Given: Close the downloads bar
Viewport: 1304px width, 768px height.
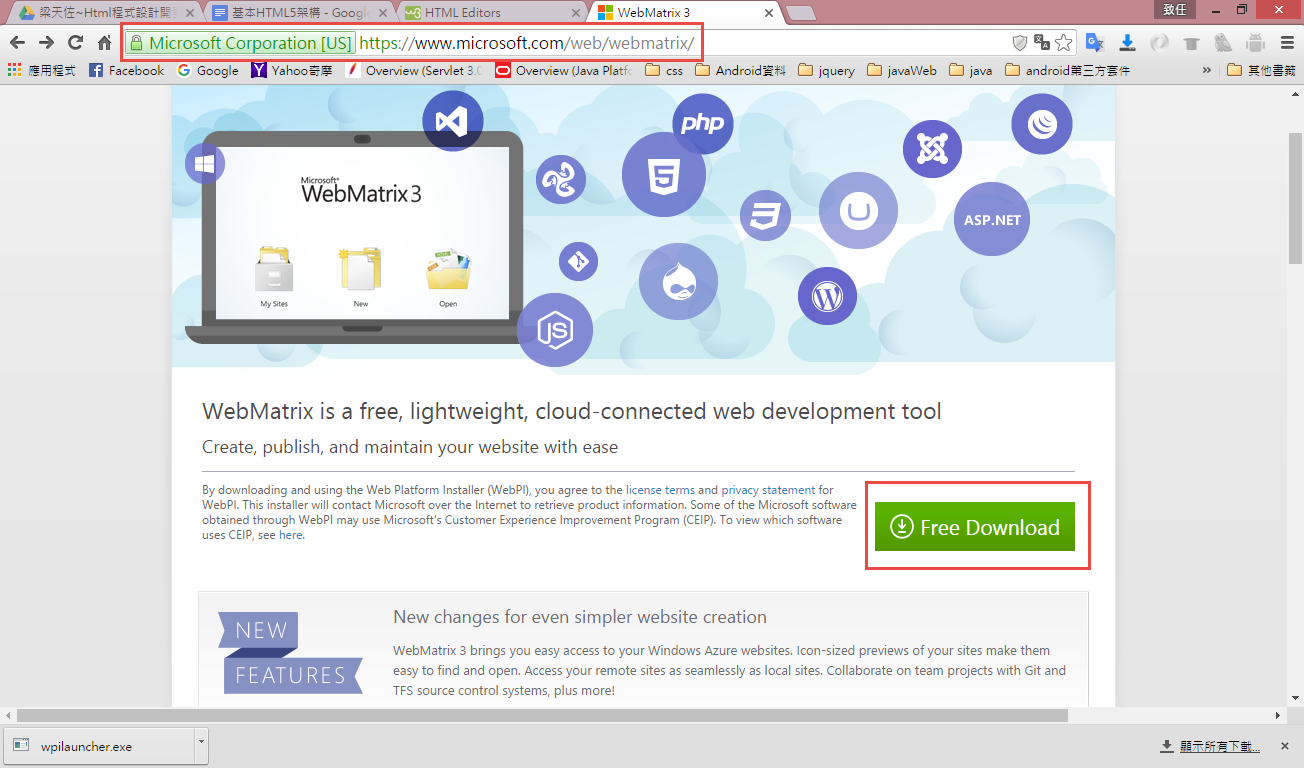Looking at the screenshot, I should pos(1285,747).
